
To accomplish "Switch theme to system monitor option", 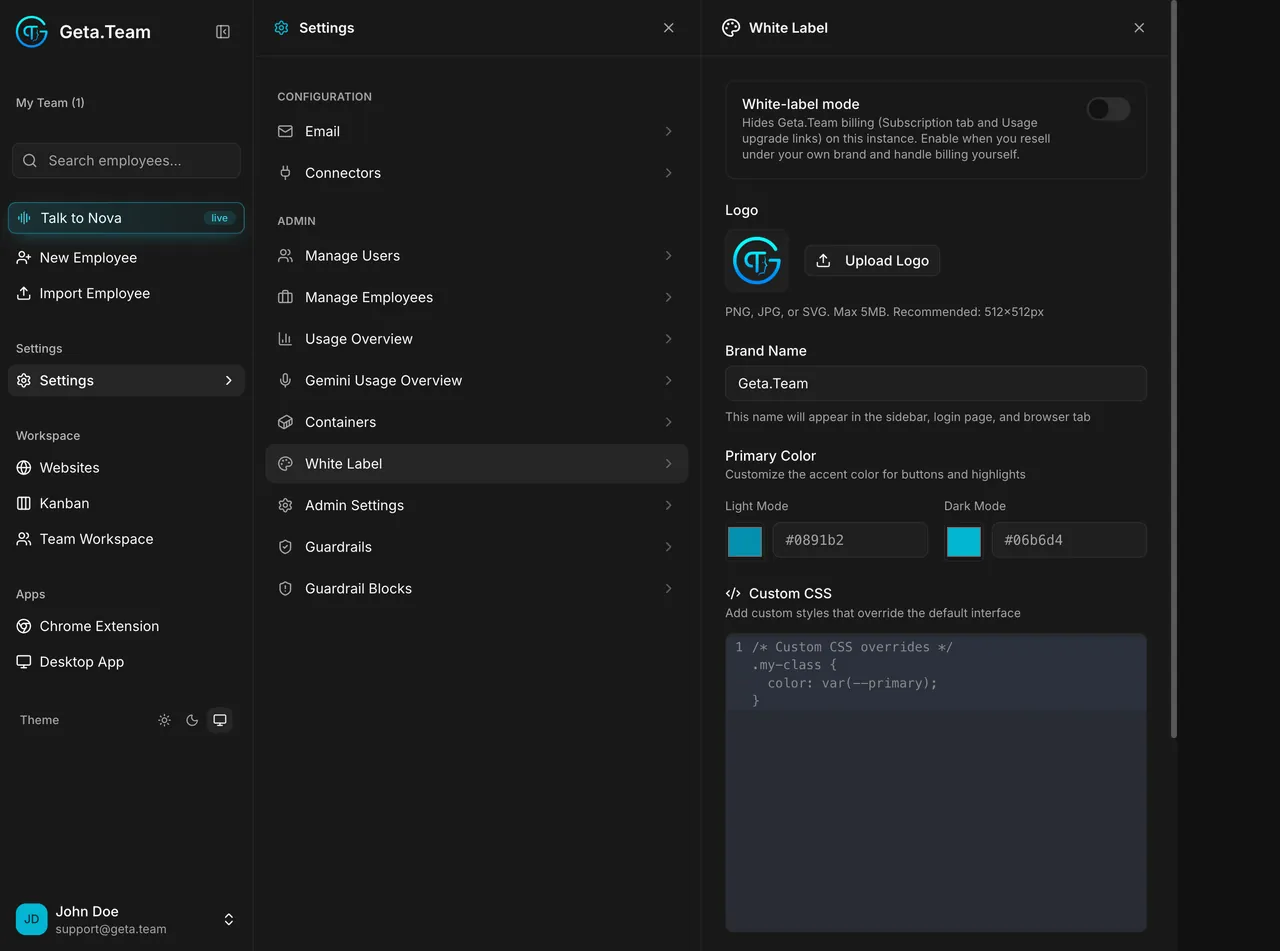I will point(220,720).
